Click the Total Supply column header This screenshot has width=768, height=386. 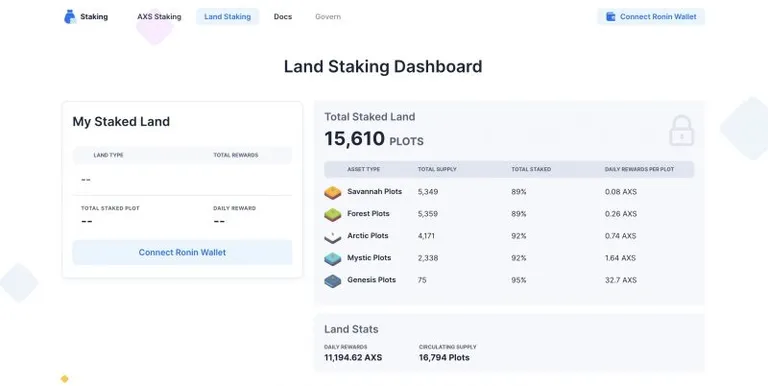tap(437, 169)
